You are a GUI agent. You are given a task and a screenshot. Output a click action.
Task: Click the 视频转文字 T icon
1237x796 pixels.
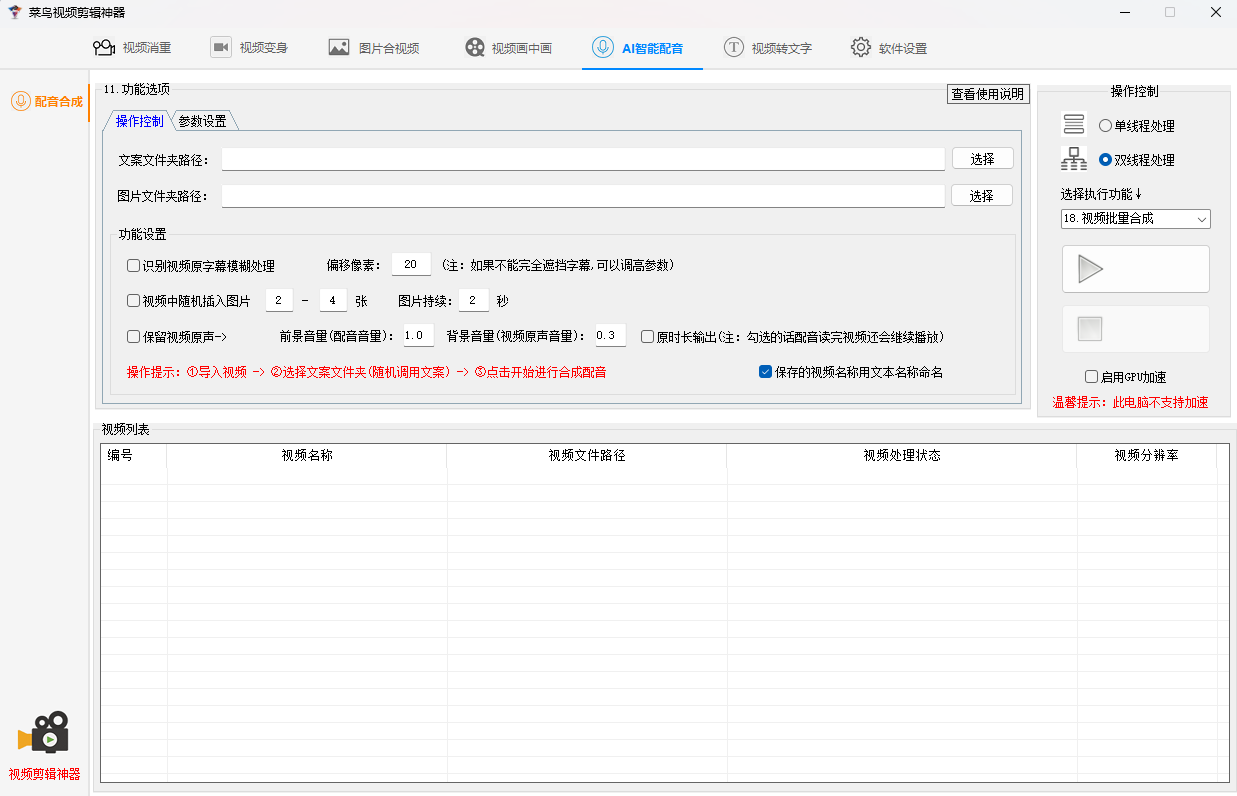[x=734, y=47]
